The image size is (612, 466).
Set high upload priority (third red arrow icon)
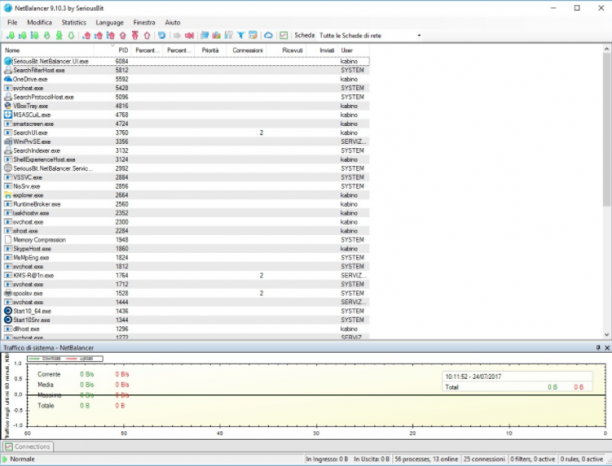[110, 36]
